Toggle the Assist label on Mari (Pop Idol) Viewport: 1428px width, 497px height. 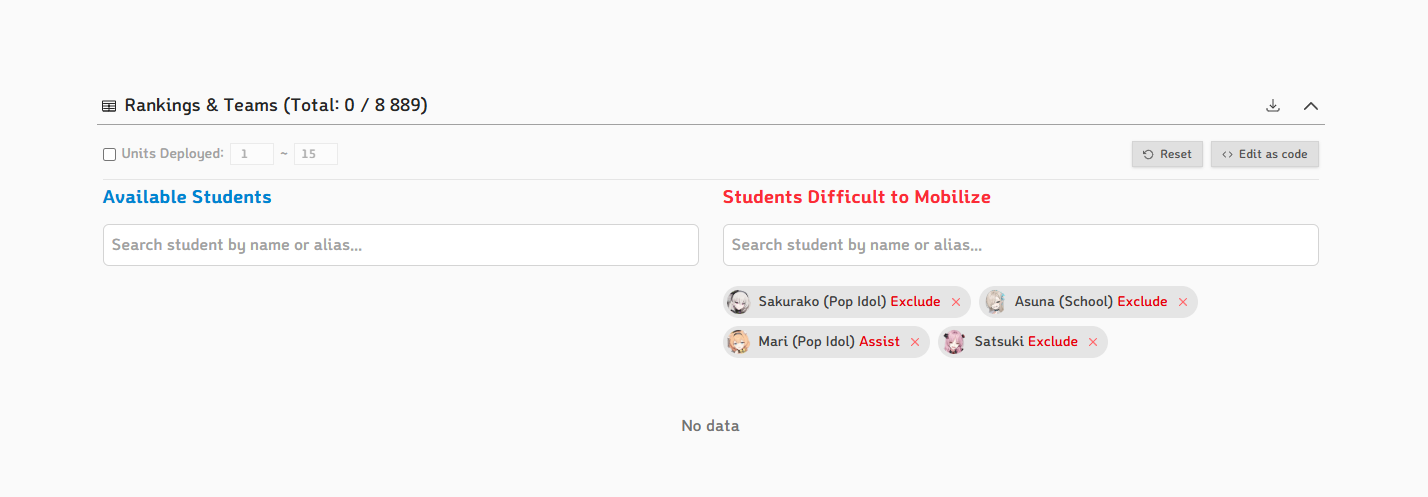click(x=879, y=341)
